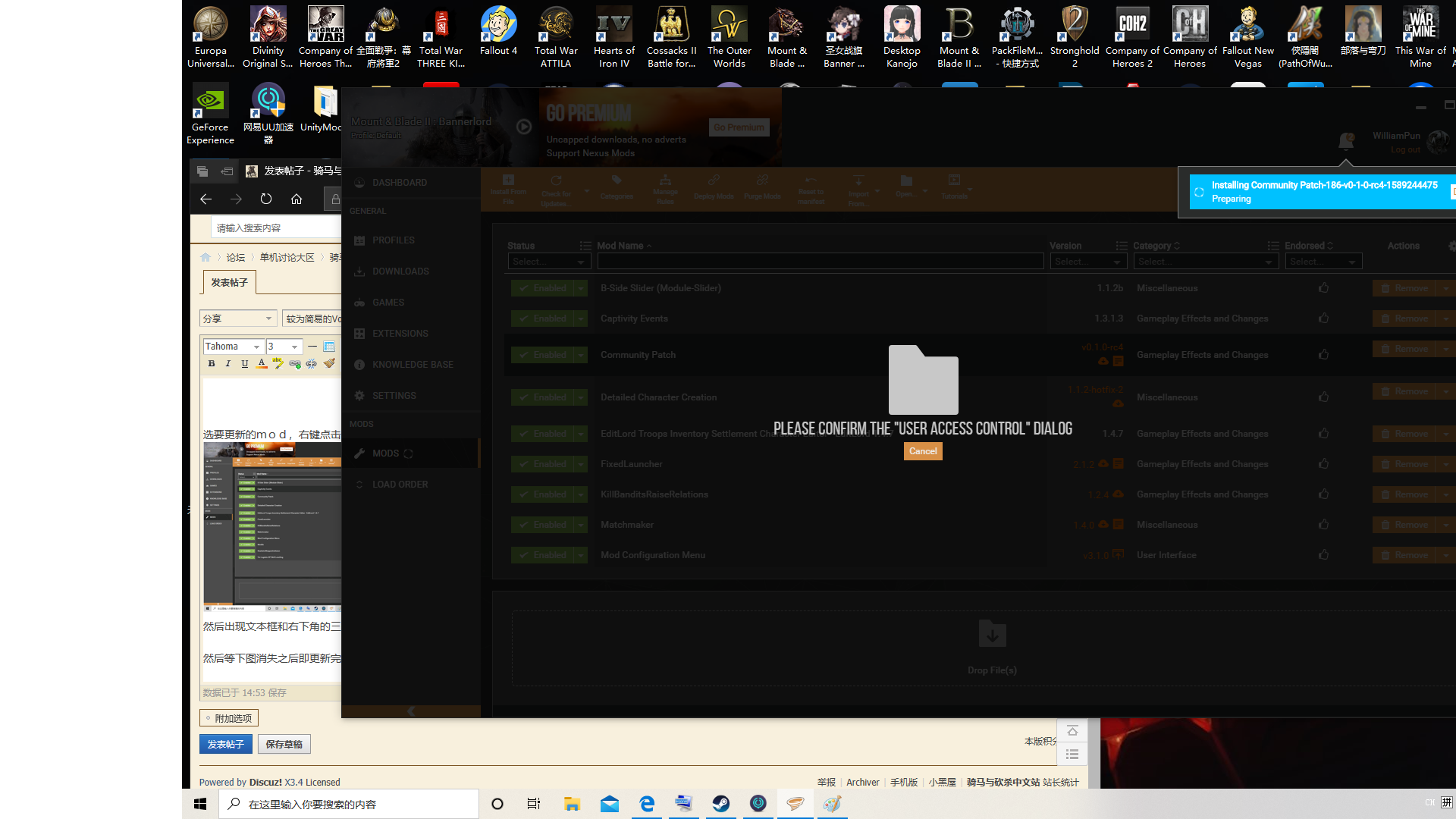Toggle Enabled state for Matchmaker mod
The height and width of the screenshot is (819, 1456).
tap(543, 525)
